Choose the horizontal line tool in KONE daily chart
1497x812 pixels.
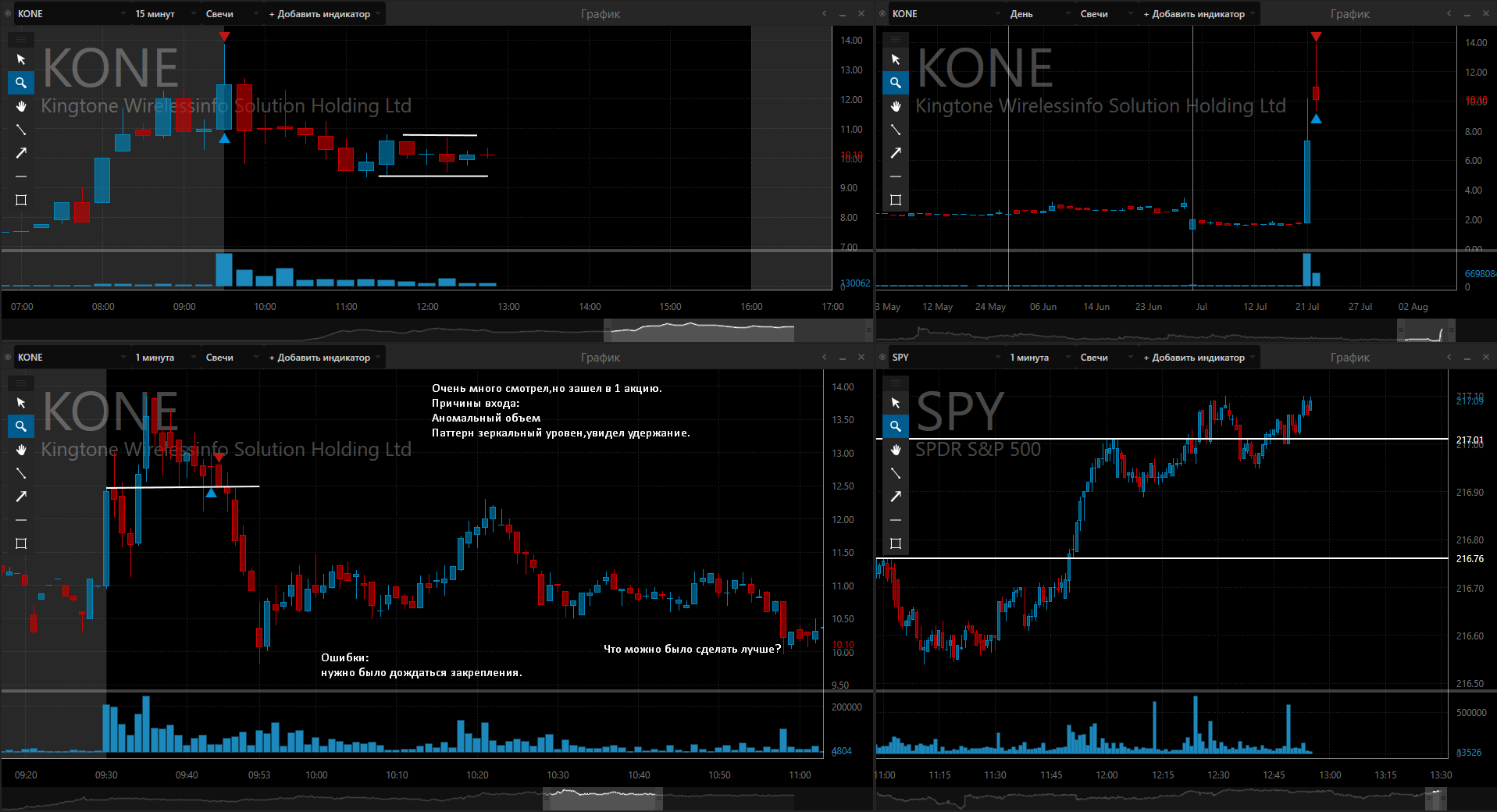pyautogui.click(x=896, y=176)
